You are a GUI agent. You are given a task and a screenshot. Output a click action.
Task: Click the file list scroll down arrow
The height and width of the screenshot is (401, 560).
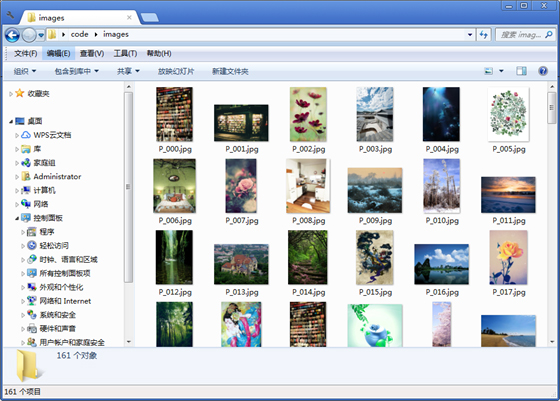tap(552, 342)
